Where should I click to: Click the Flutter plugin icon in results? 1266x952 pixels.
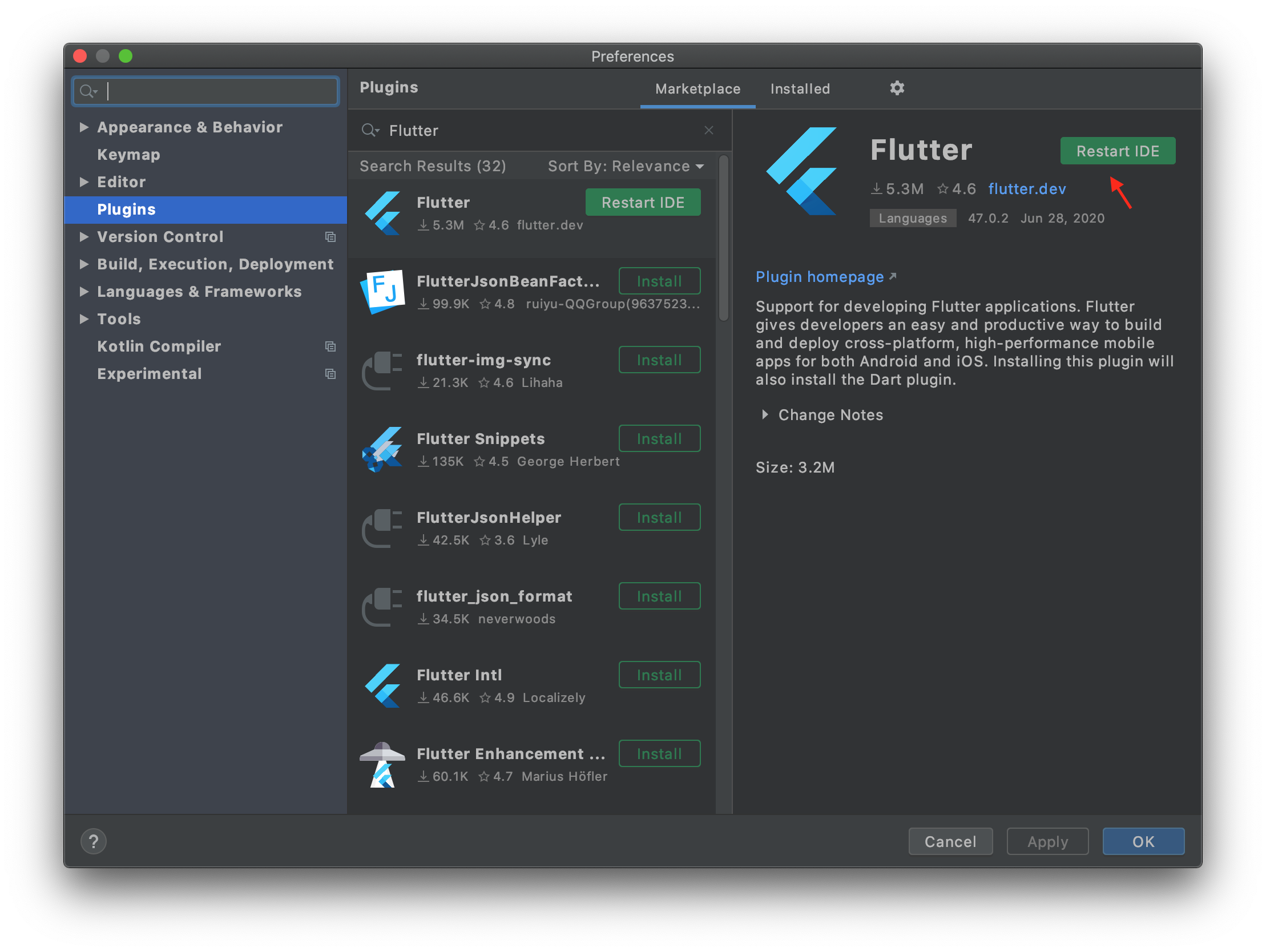382,213
